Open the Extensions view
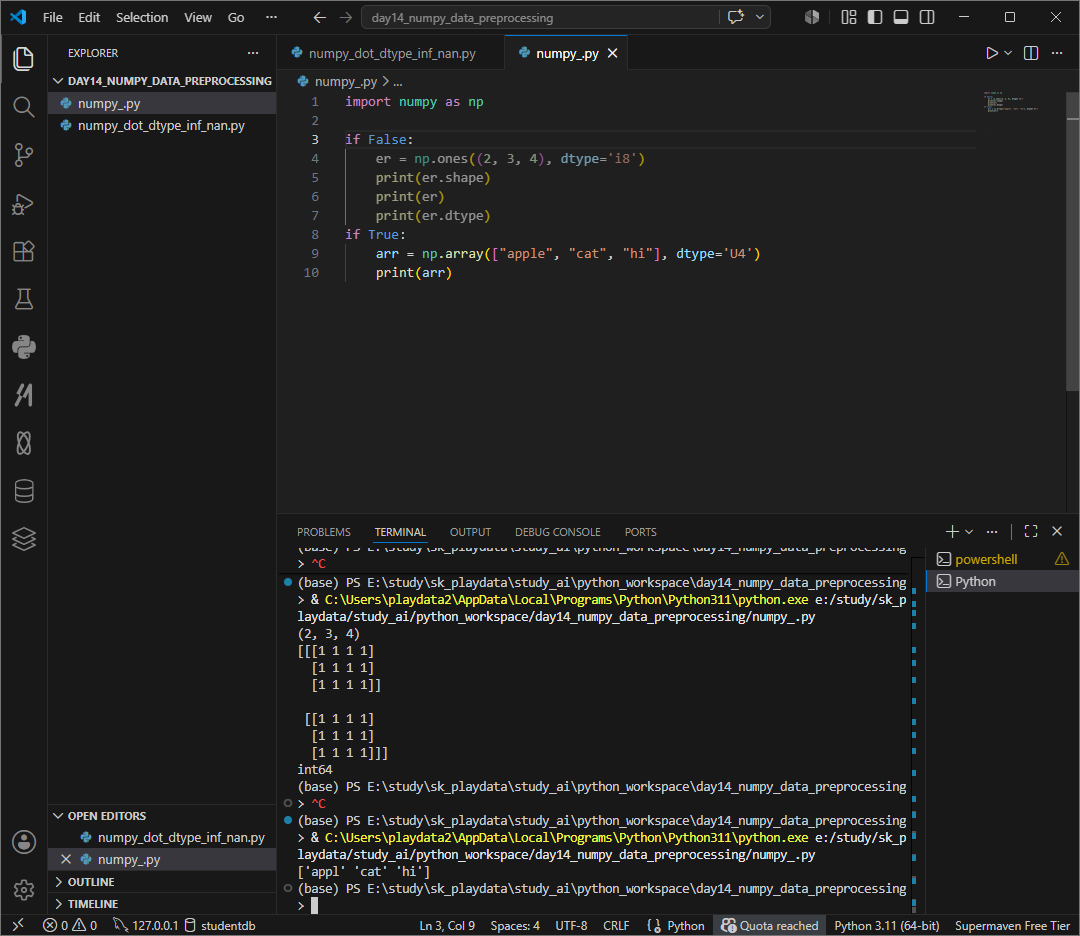The width and height of the screenshot is (1080, 936). [x=23, y=251]
